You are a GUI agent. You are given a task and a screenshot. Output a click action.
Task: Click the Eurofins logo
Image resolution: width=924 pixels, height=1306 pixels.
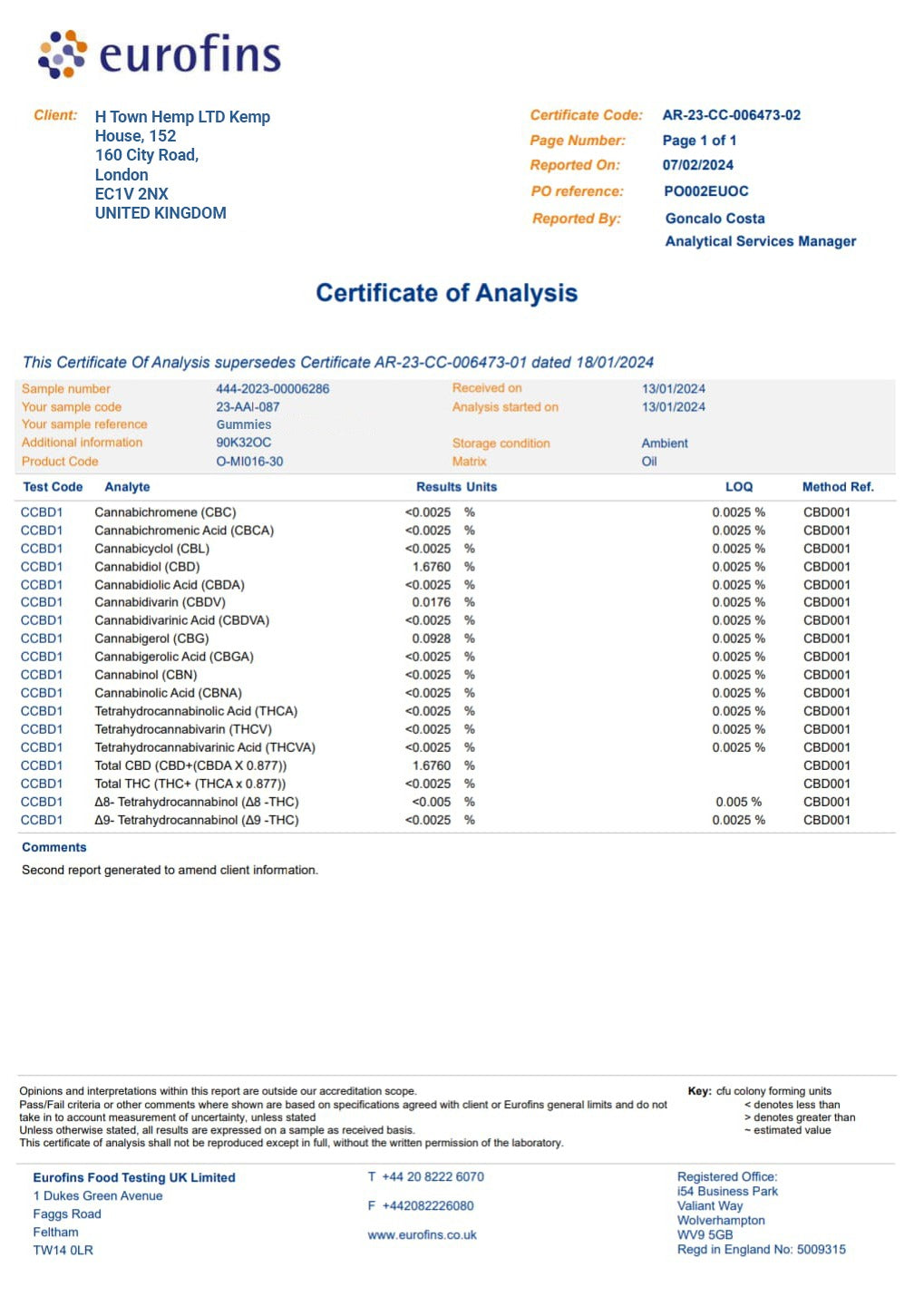click(160, 54)
